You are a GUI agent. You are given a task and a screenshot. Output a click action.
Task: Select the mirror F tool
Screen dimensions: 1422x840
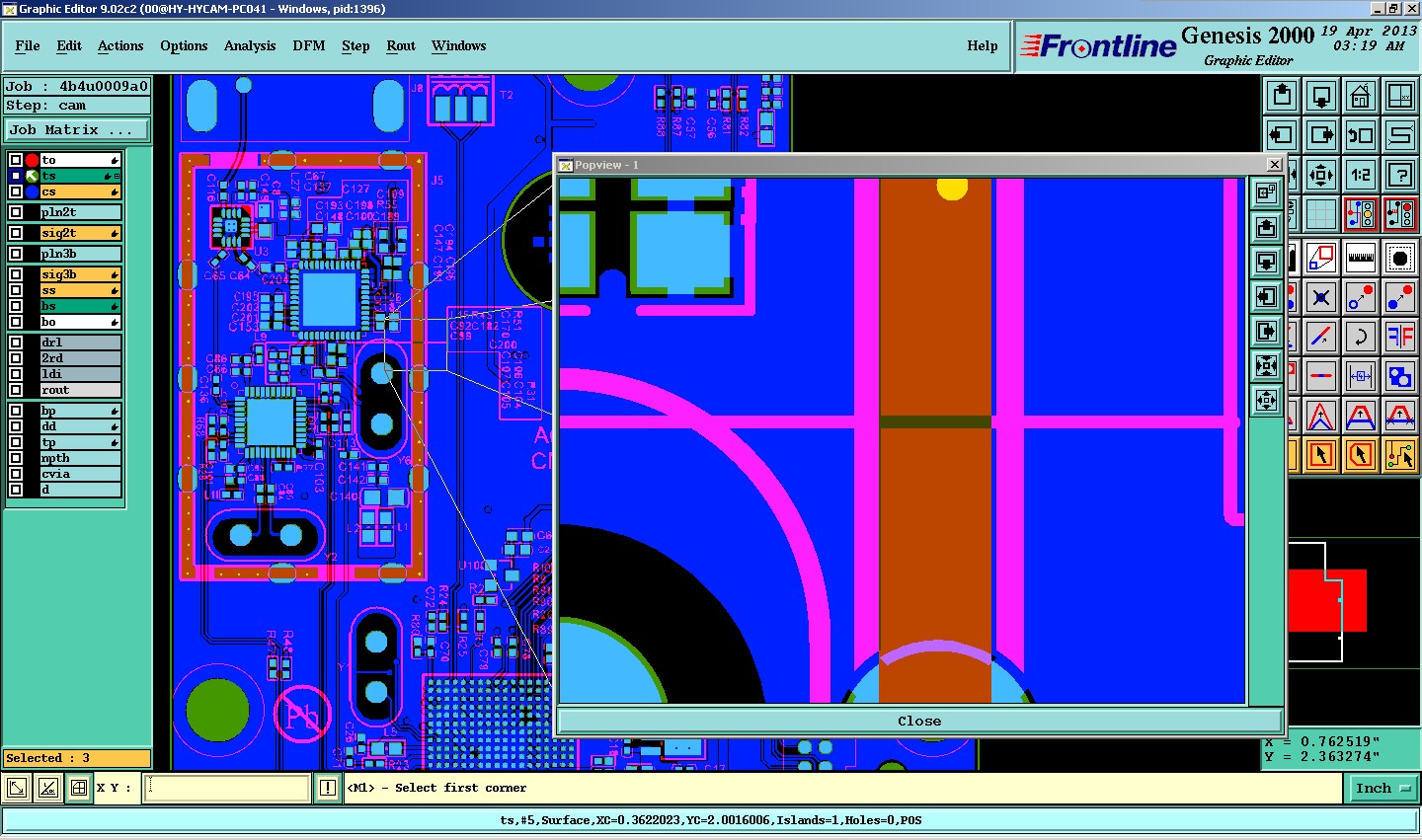tap(1400, 336)
